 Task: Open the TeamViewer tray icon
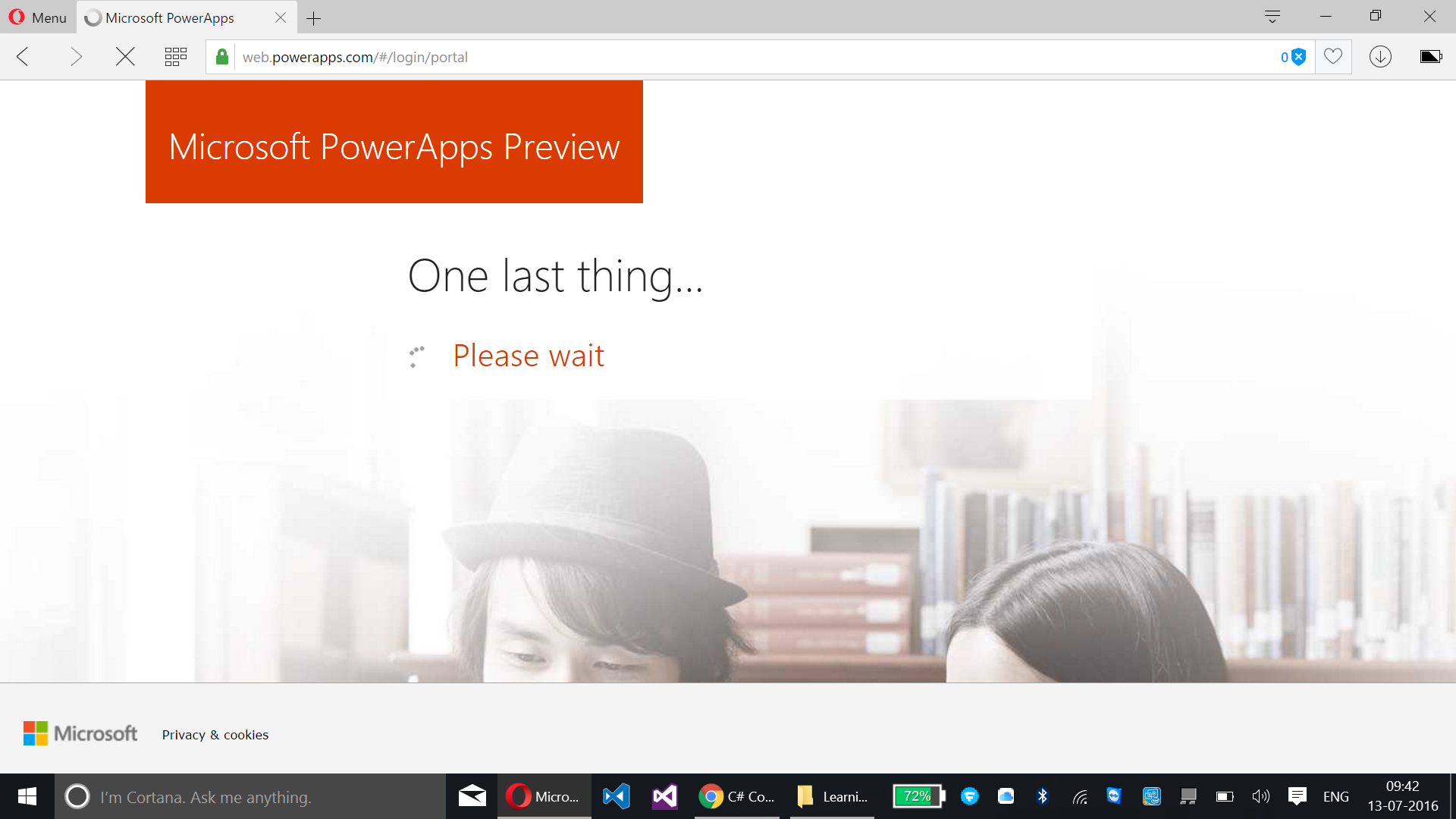coord(1114,796)
